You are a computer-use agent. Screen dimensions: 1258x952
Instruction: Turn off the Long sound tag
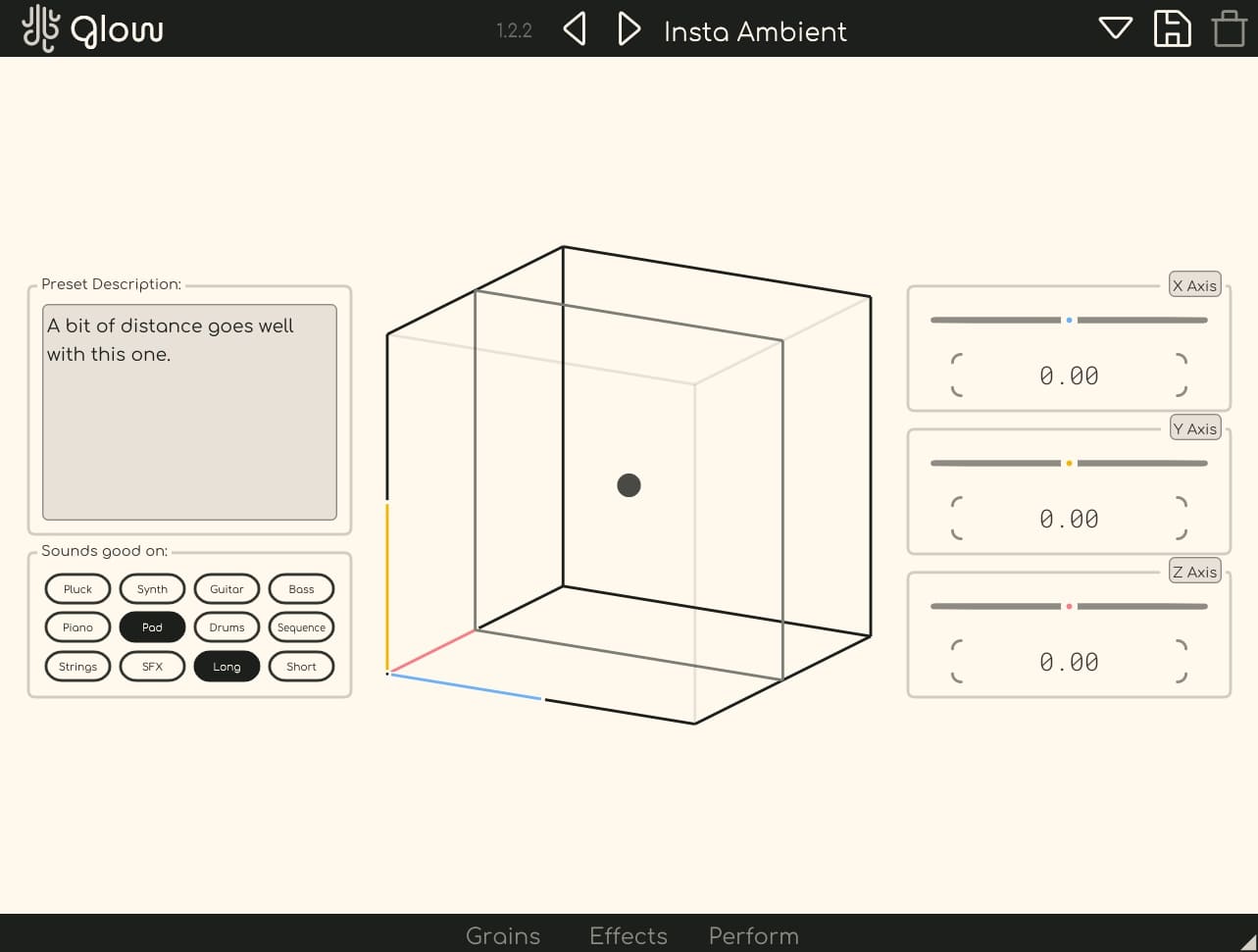click(x=226, y=666)
